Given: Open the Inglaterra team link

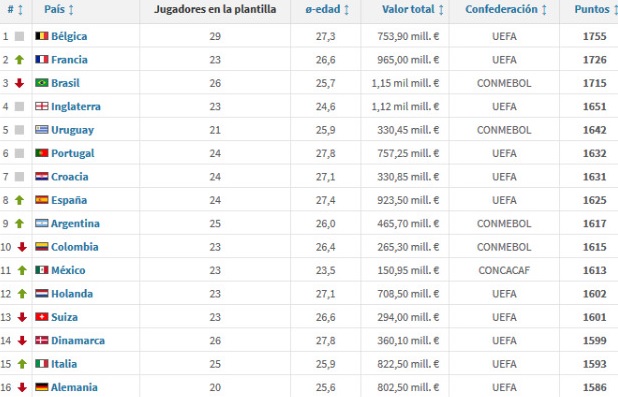Looking at the screenshot, I should point(76,106).
